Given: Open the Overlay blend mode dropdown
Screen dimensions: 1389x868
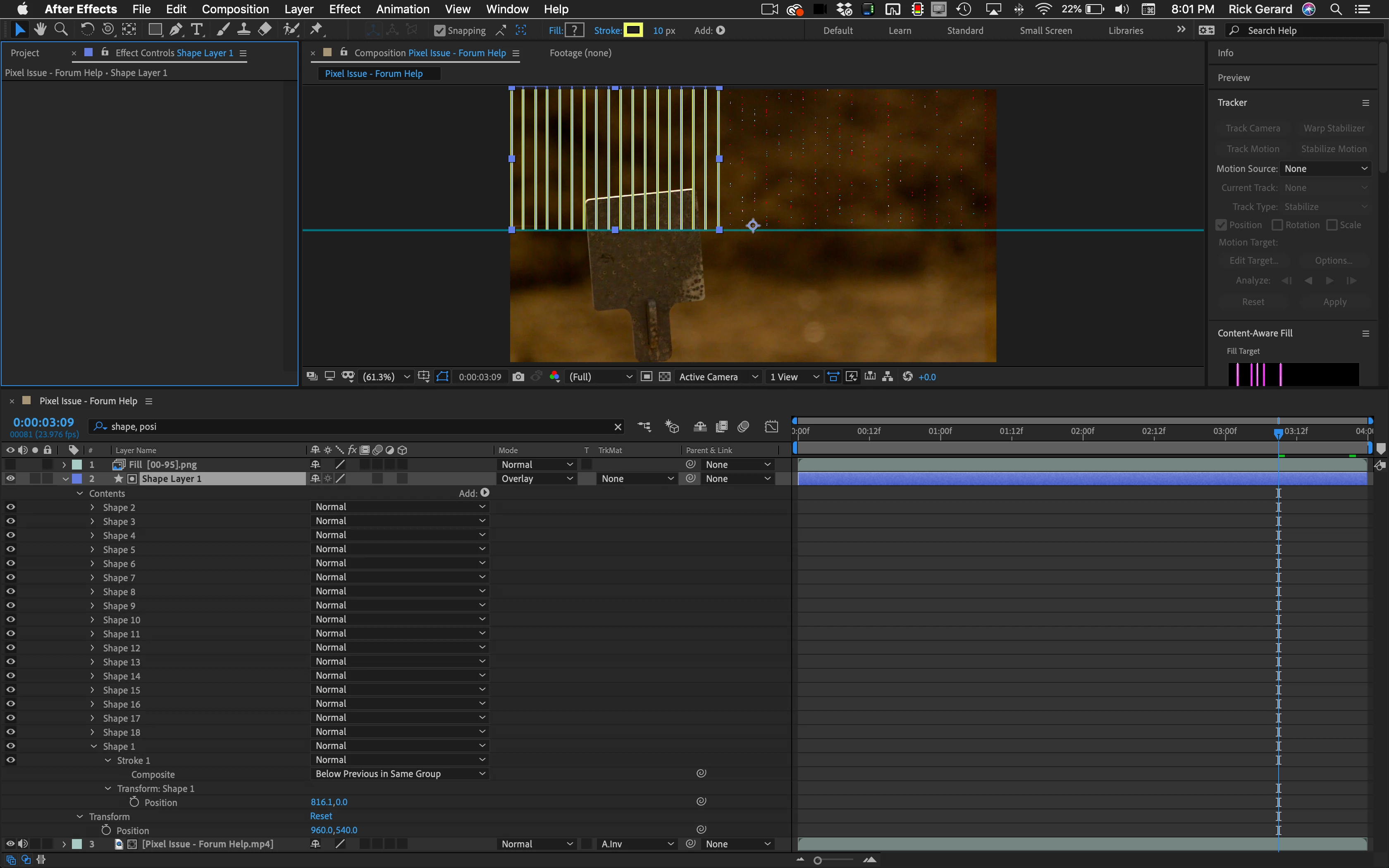Looking at the screenshot, I should click(x=536, y=479).
